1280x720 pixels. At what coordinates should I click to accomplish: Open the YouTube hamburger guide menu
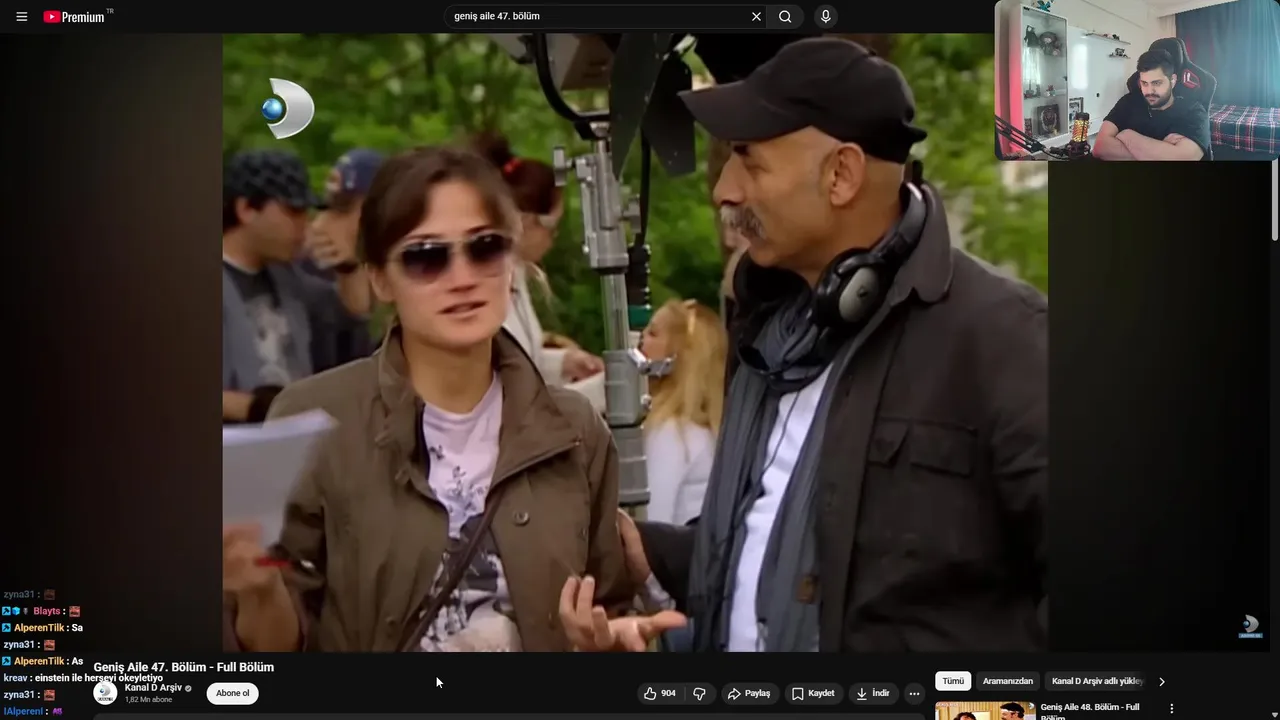[21, 17]
